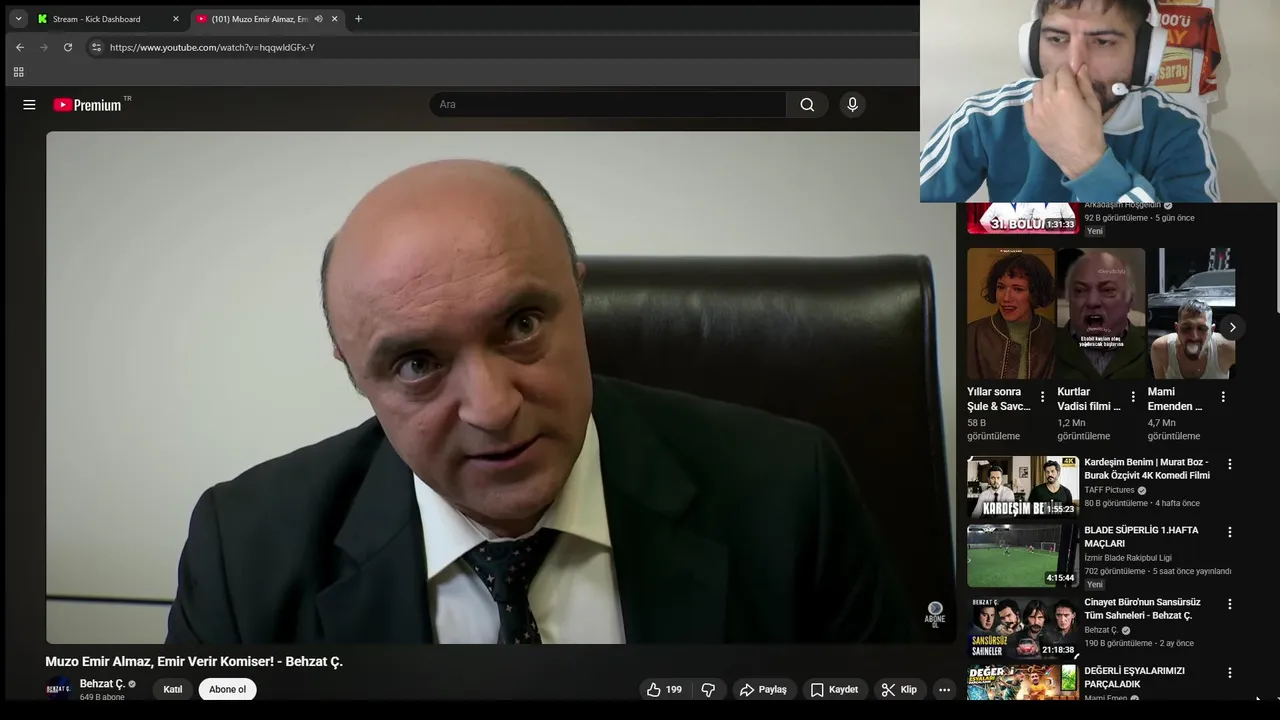
Task: Show next Shorts with right arrow
Action: pos(1232,327)
